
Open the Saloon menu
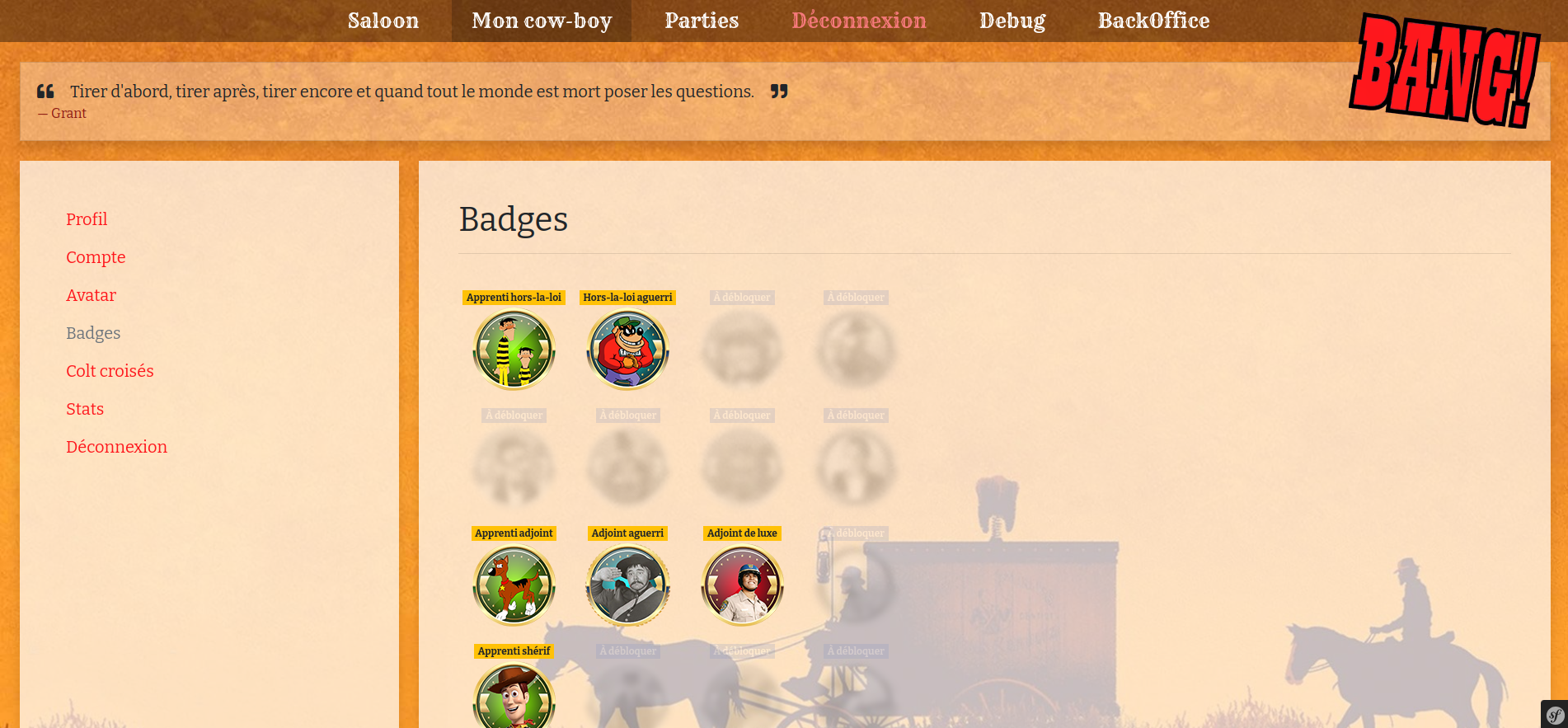coord(383,21)
